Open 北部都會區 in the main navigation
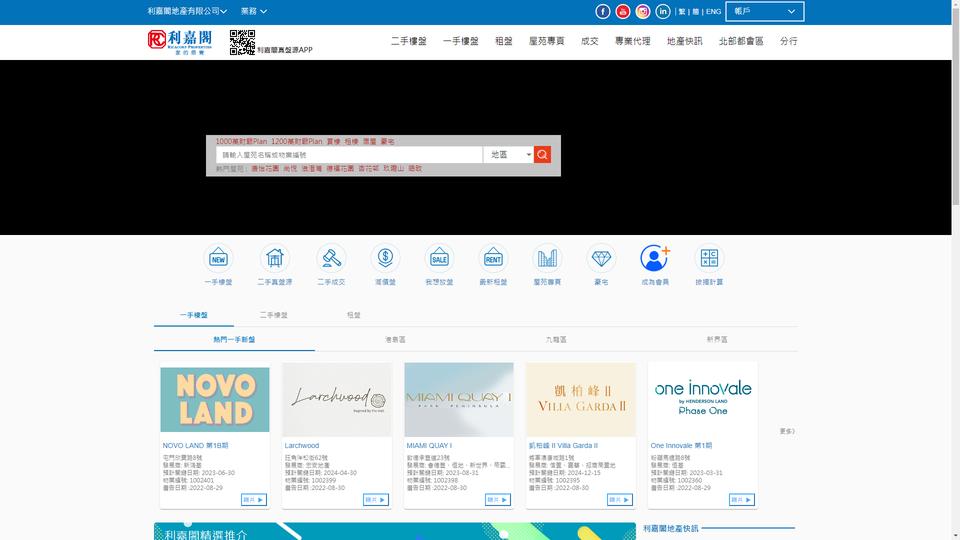The image size is (960, 540). [741, 41]
